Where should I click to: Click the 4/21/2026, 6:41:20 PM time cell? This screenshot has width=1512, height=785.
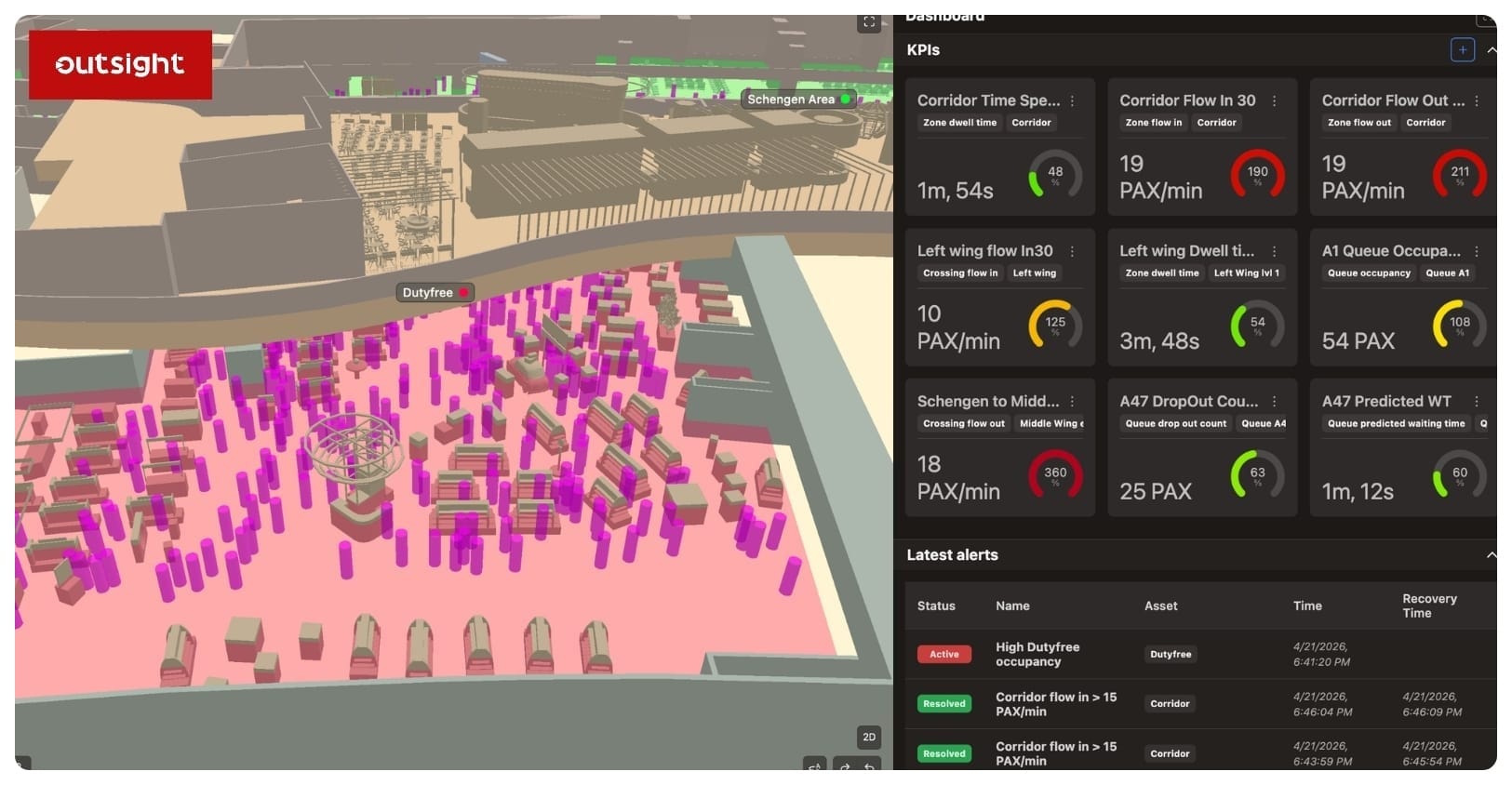1321,655
